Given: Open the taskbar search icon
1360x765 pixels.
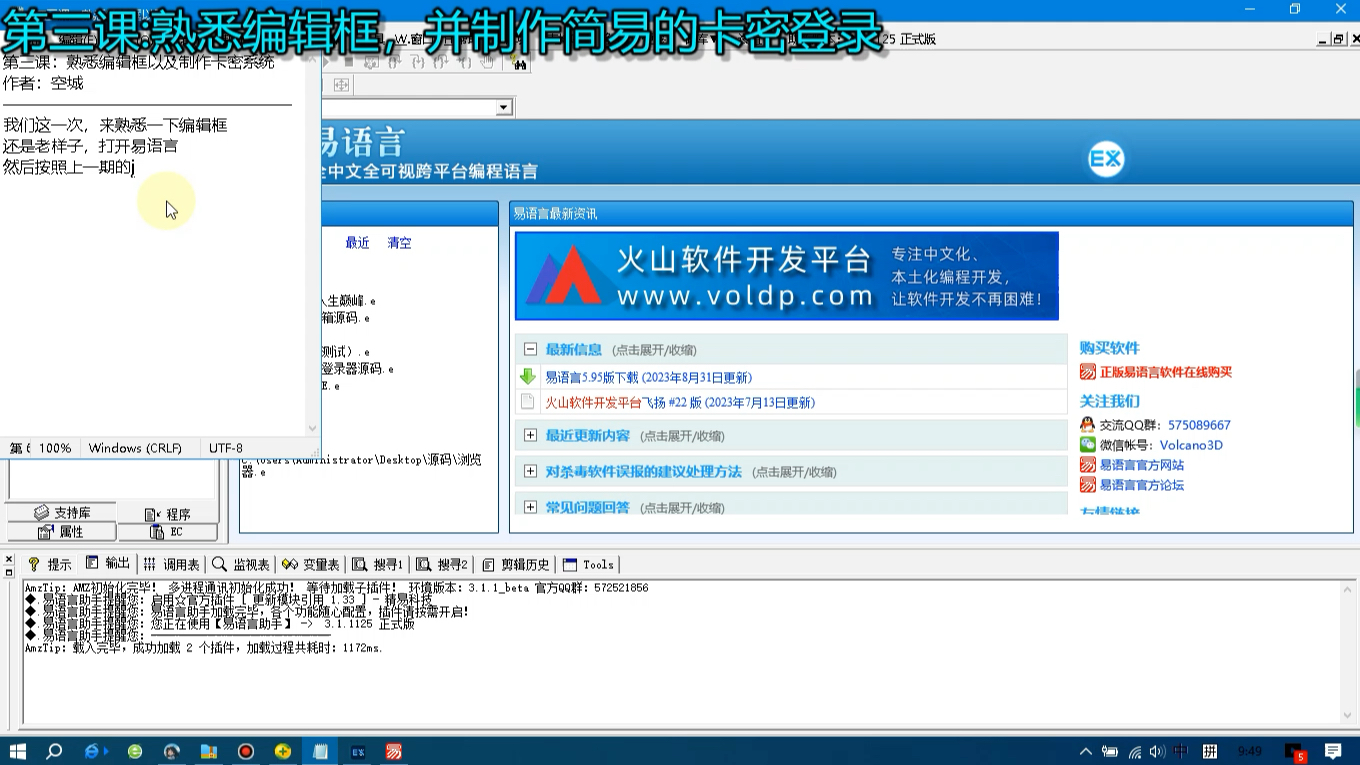Looking at the screenshot, I should click(x=54, y=751).
